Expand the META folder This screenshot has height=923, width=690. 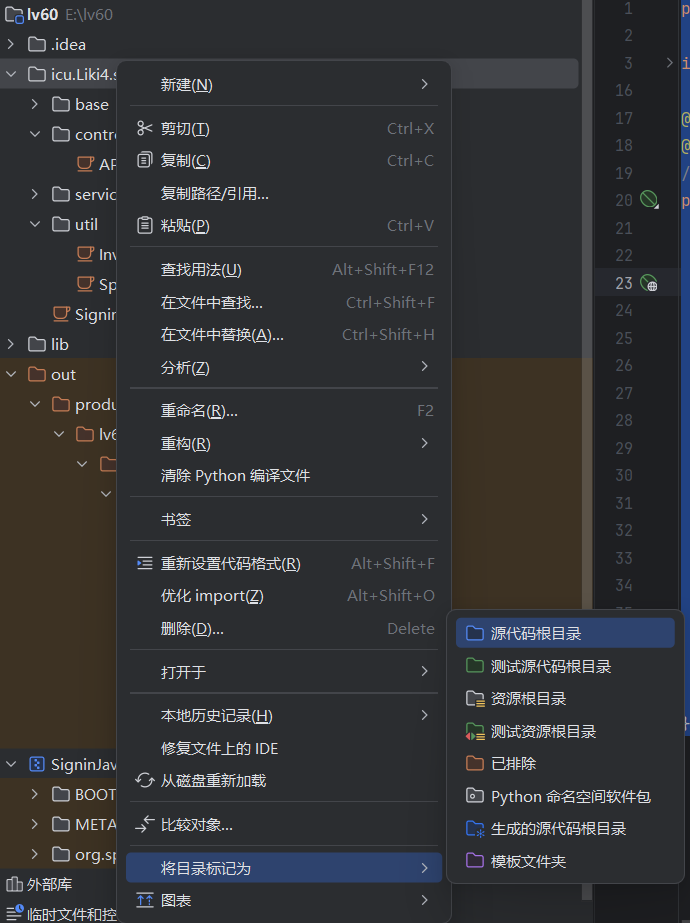click(35, 824)
